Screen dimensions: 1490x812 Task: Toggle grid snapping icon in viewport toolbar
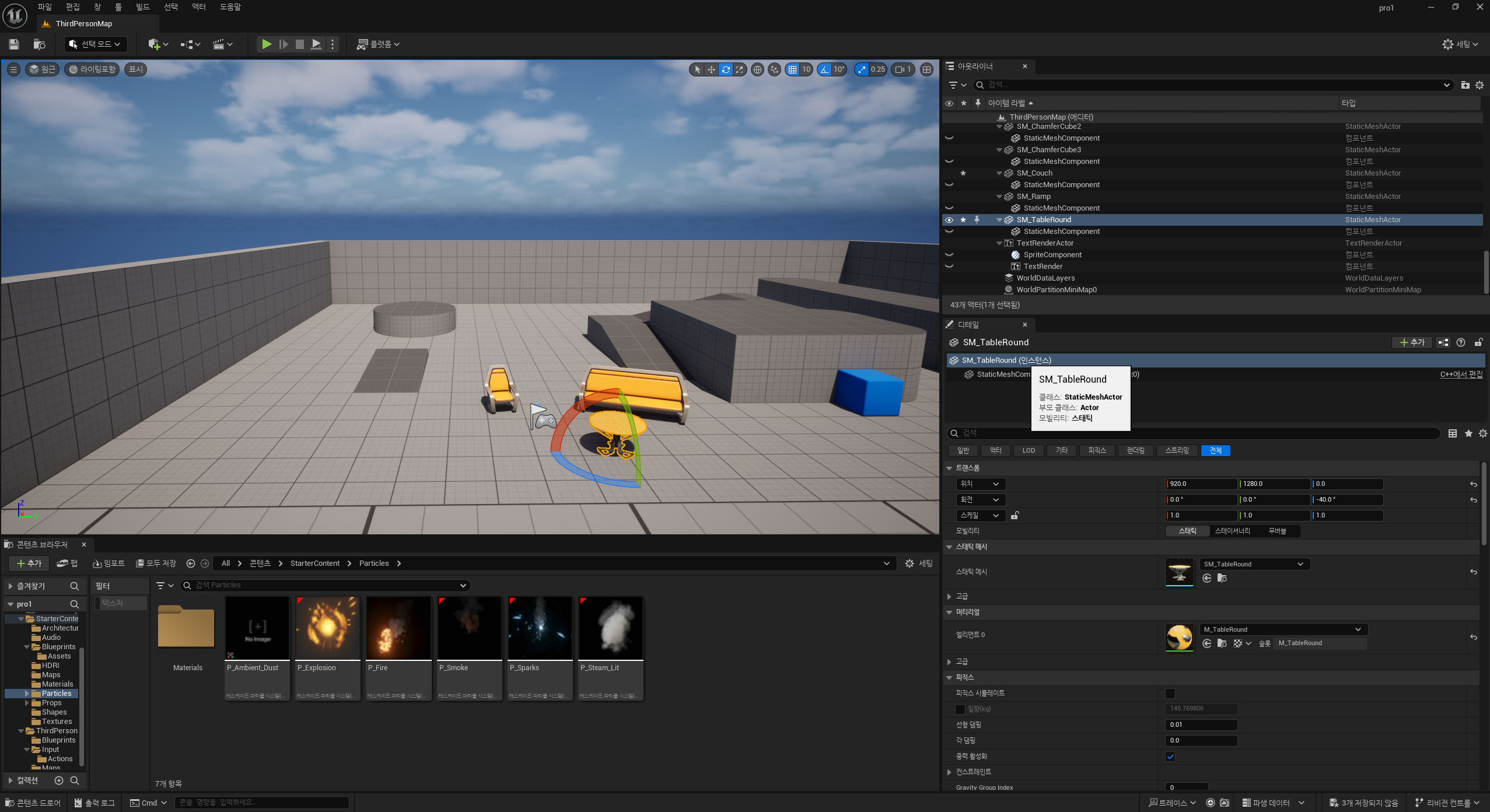point(792,69)
